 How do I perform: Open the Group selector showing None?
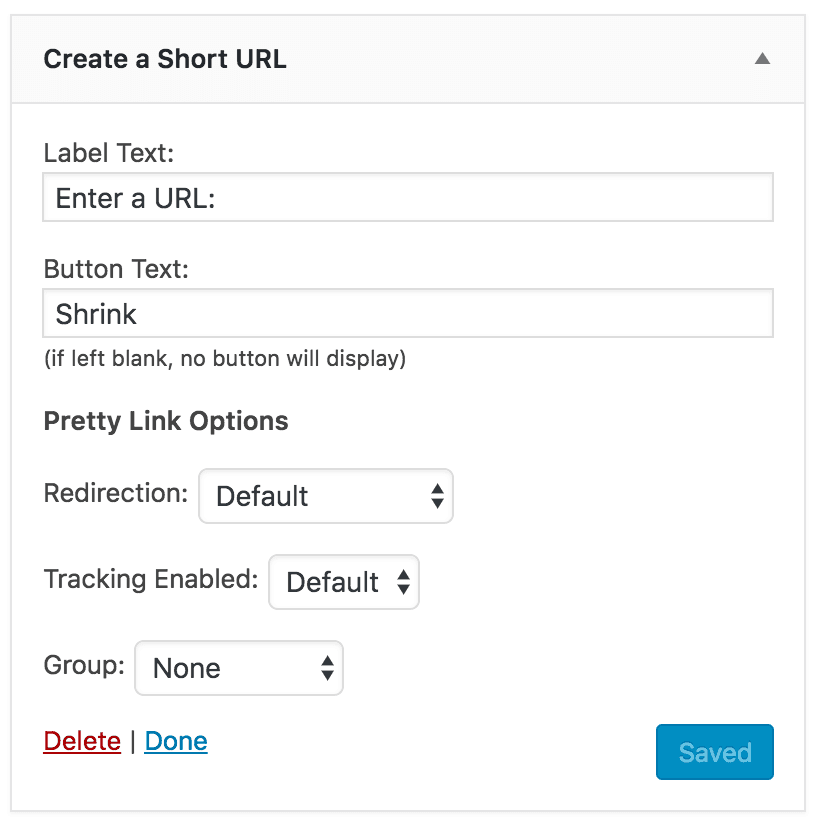pos(239,668)
